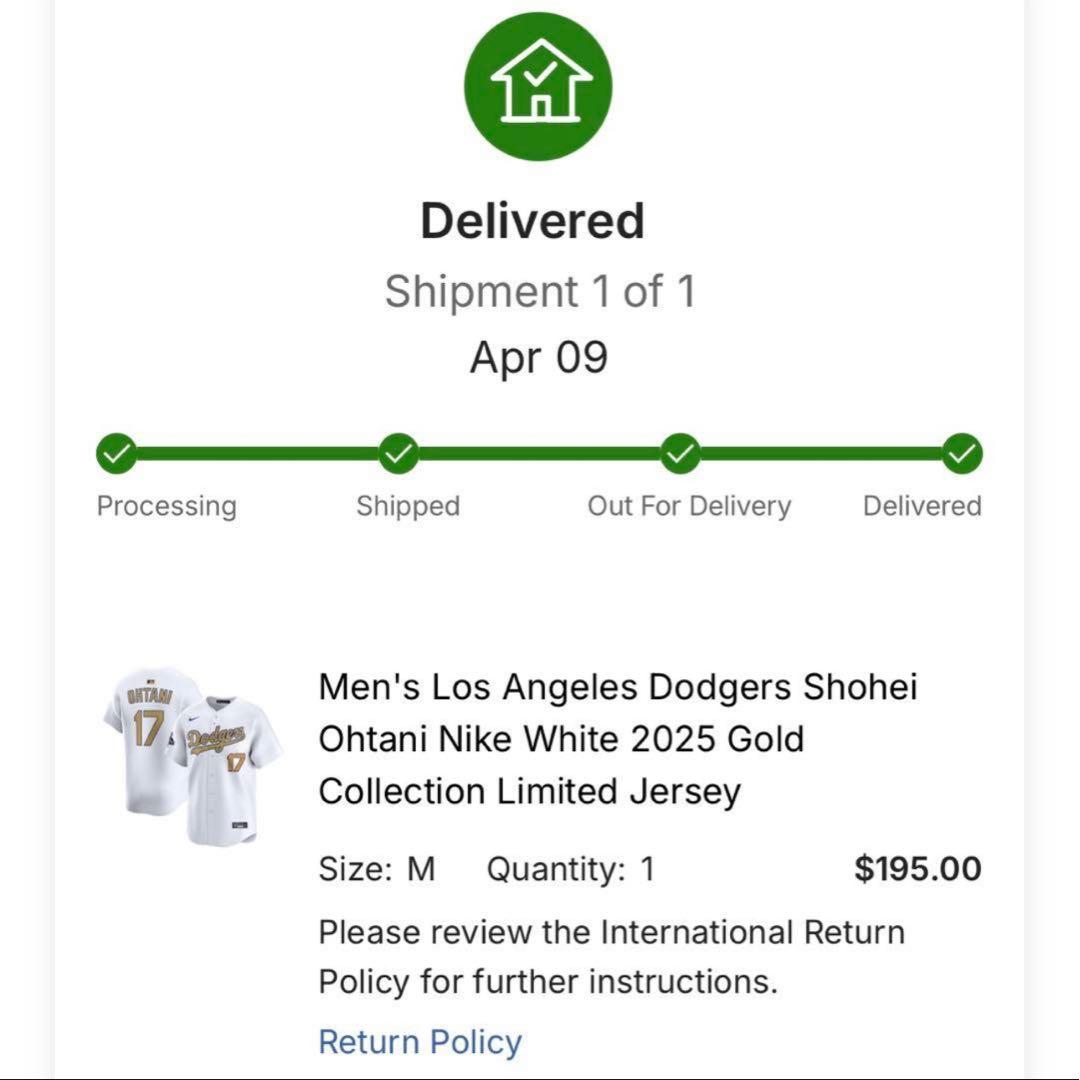Click the green delivered house icon
The height and width of the screenshot is (1080, 1080).
(538, 87)
